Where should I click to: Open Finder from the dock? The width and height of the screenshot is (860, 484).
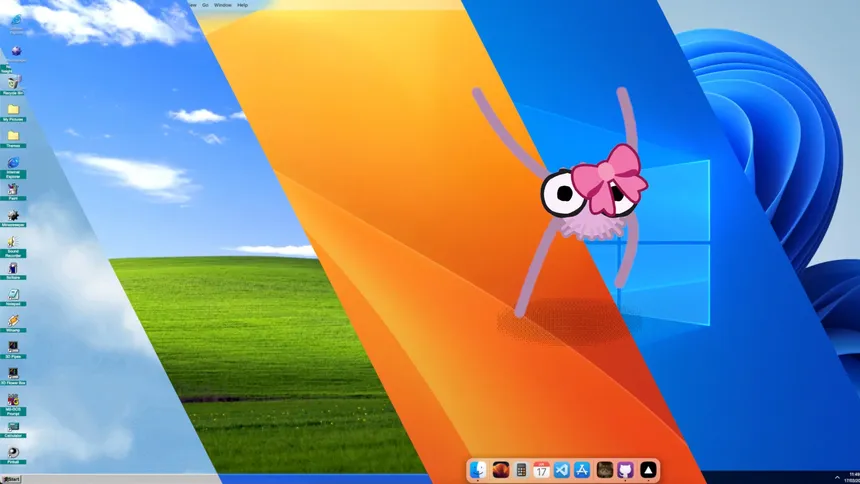pyautogui.click(x=479, y=469)
